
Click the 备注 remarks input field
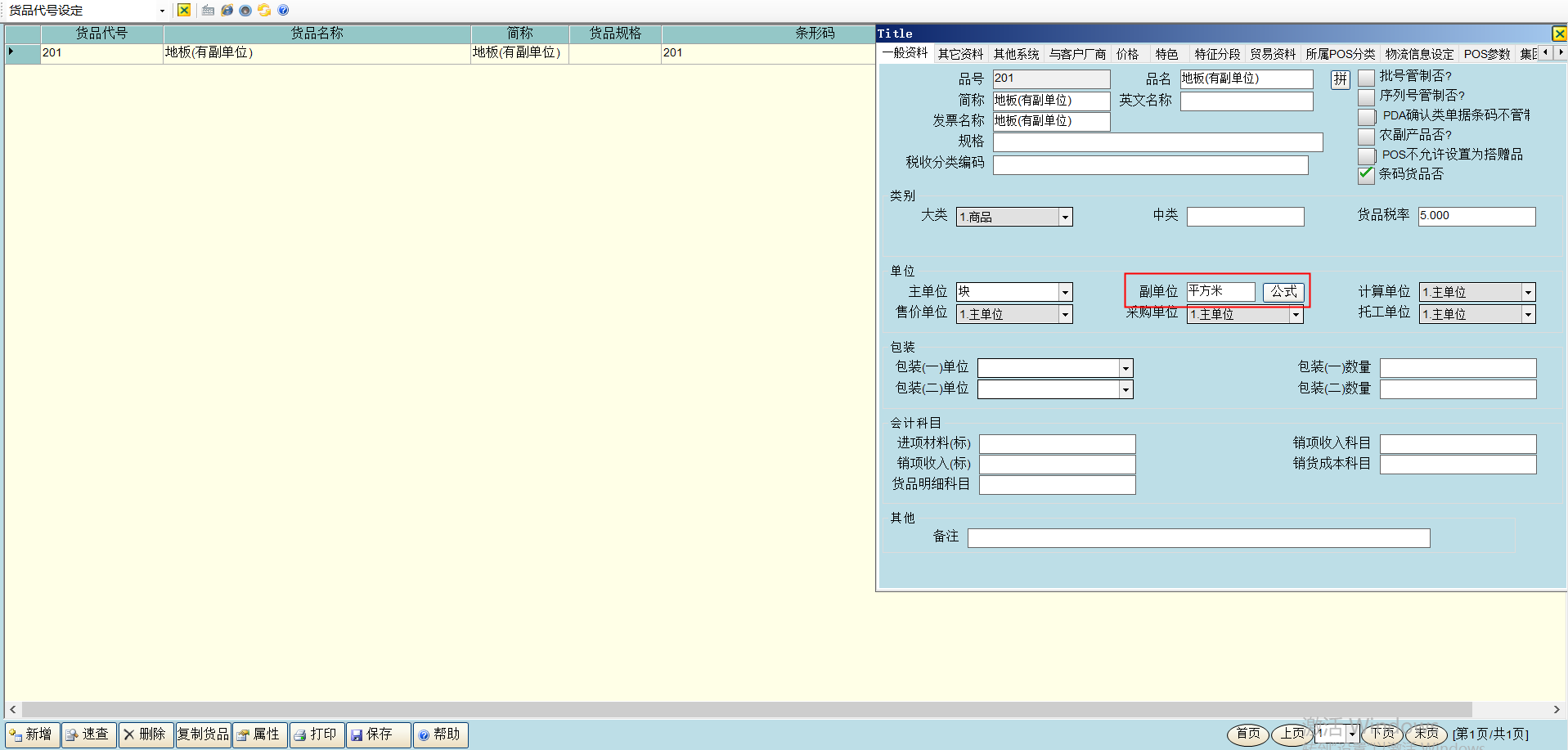coord(1199,537)
